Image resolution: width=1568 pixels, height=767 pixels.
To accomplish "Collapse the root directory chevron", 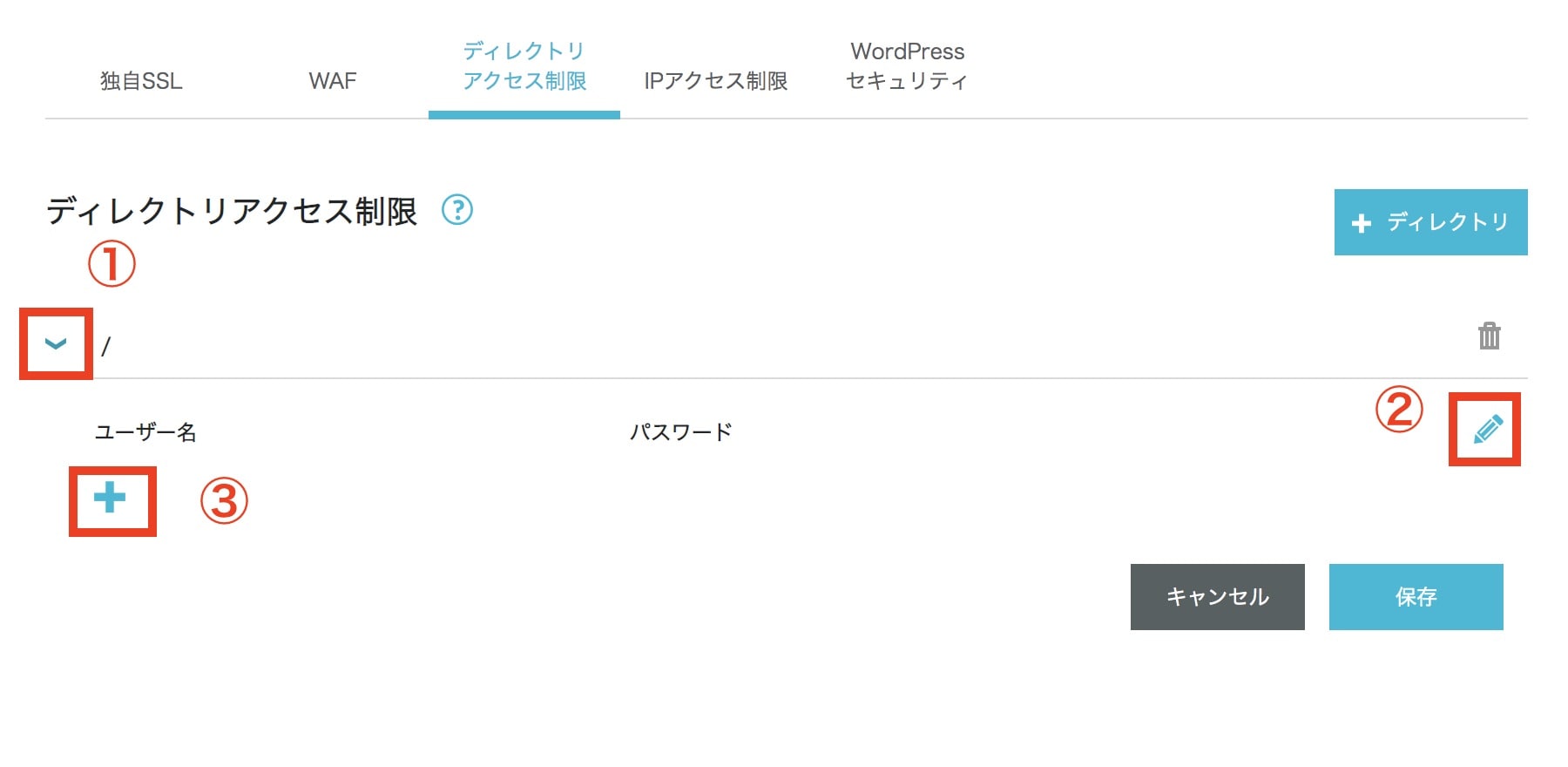I will pyautogui.click(x=56, y=343).
